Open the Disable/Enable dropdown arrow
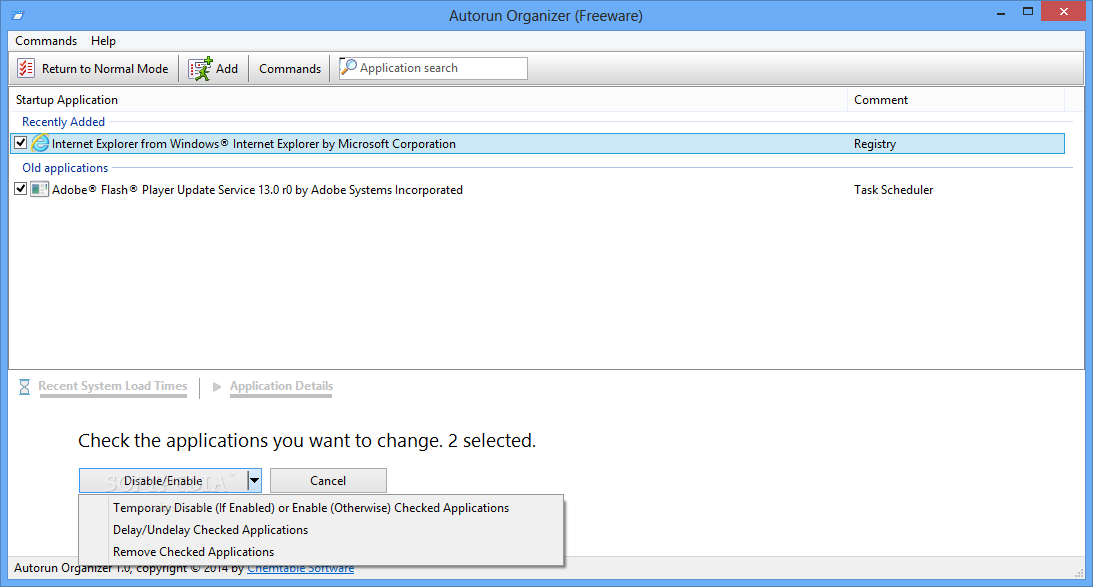The image size is (1093, 587). (x=254, y=480)
